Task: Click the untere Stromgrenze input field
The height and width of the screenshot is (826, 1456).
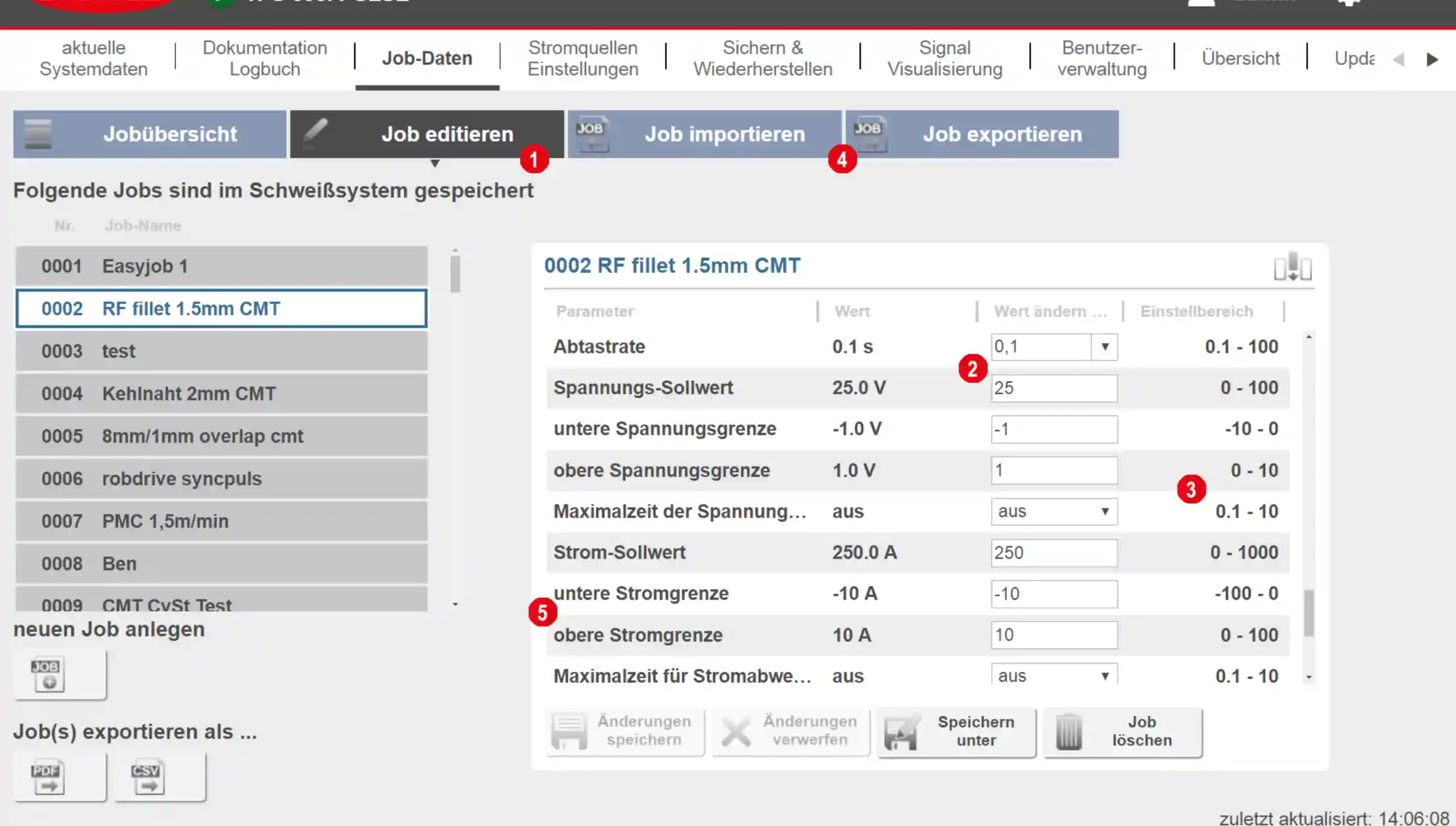Action: (1054, 594)
